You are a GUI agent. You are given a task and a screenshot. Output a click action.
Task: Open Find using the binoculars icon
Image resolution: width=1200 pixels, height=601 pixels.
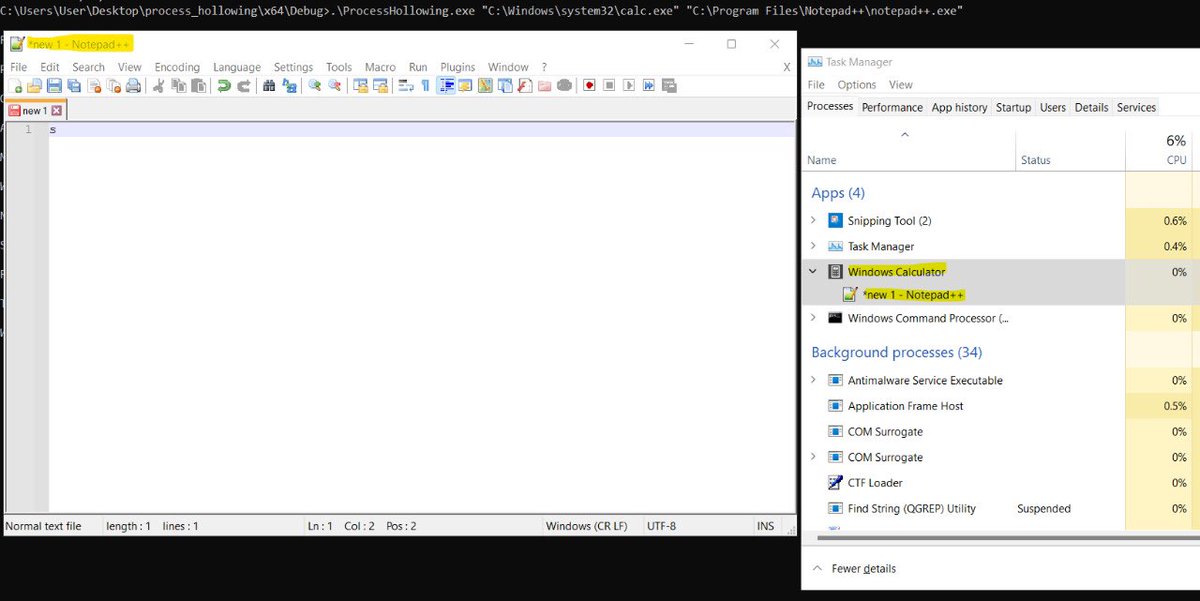tap(269, 86)
